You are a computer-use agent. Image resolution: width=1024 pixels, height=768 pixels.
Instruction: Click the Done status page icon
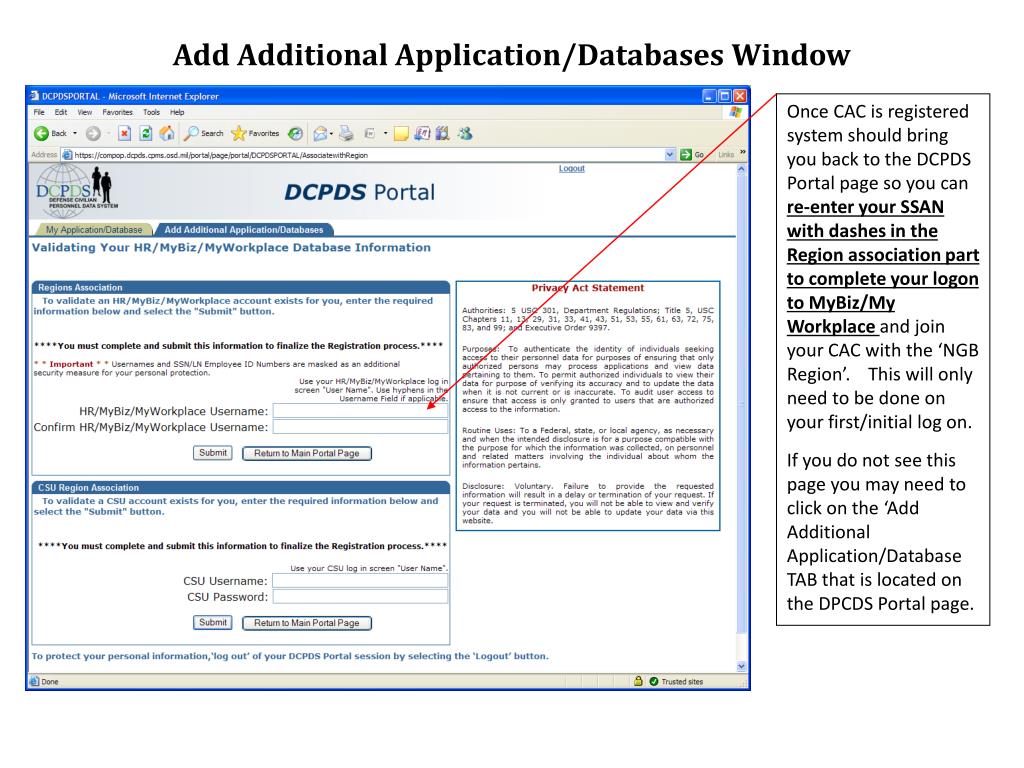click(35, 681)
